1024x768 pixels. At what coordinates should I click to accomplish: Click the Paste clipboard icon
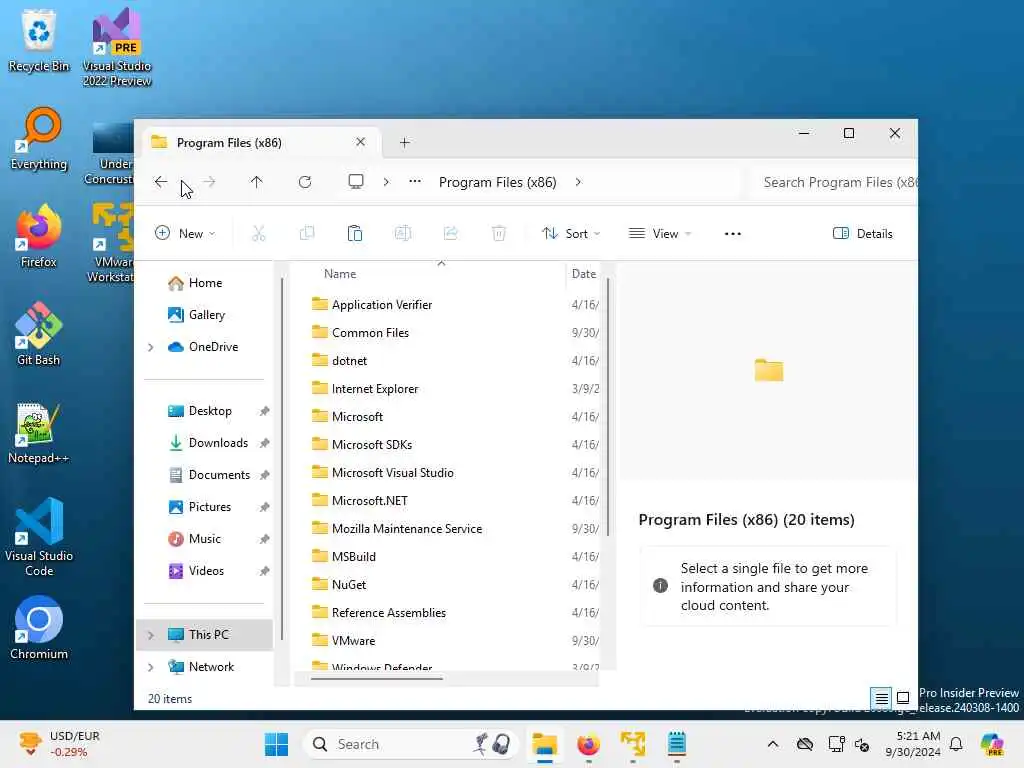355,233
